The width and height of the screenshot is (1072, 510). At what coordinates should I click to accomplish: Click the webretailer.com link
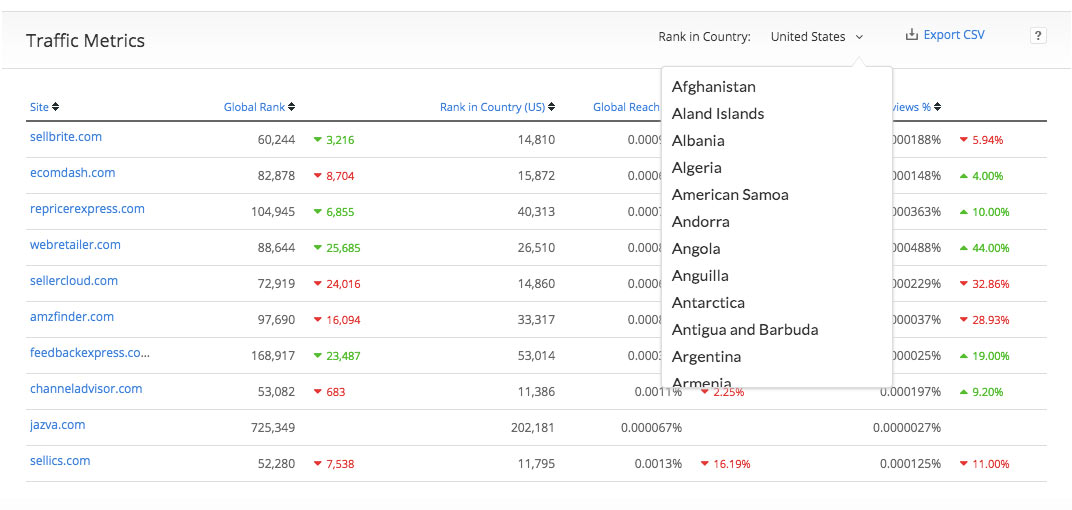coord(75,245)
